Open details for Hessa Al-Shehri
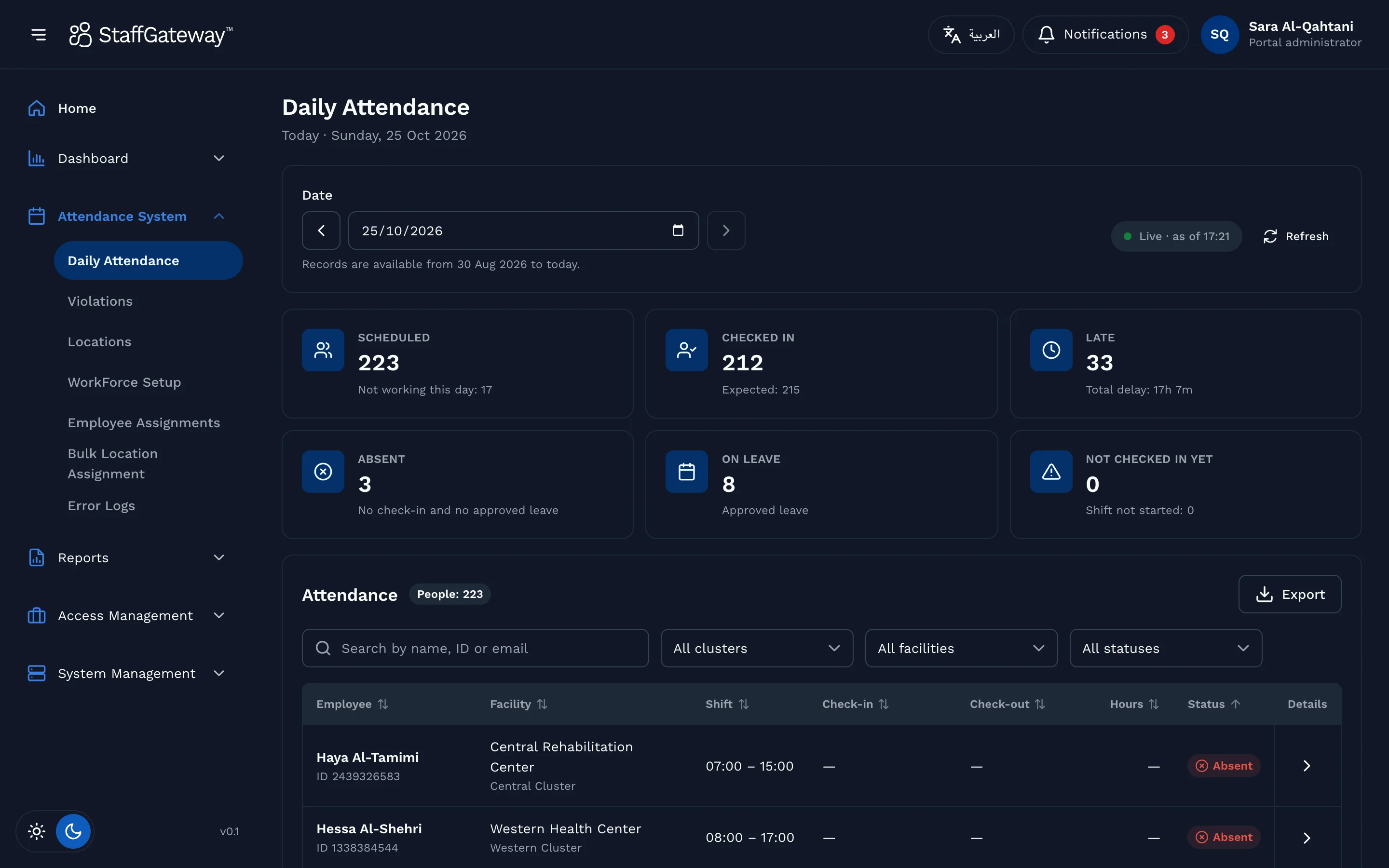The width and height of the screenshot is (1389, 868). point(1307,838)
